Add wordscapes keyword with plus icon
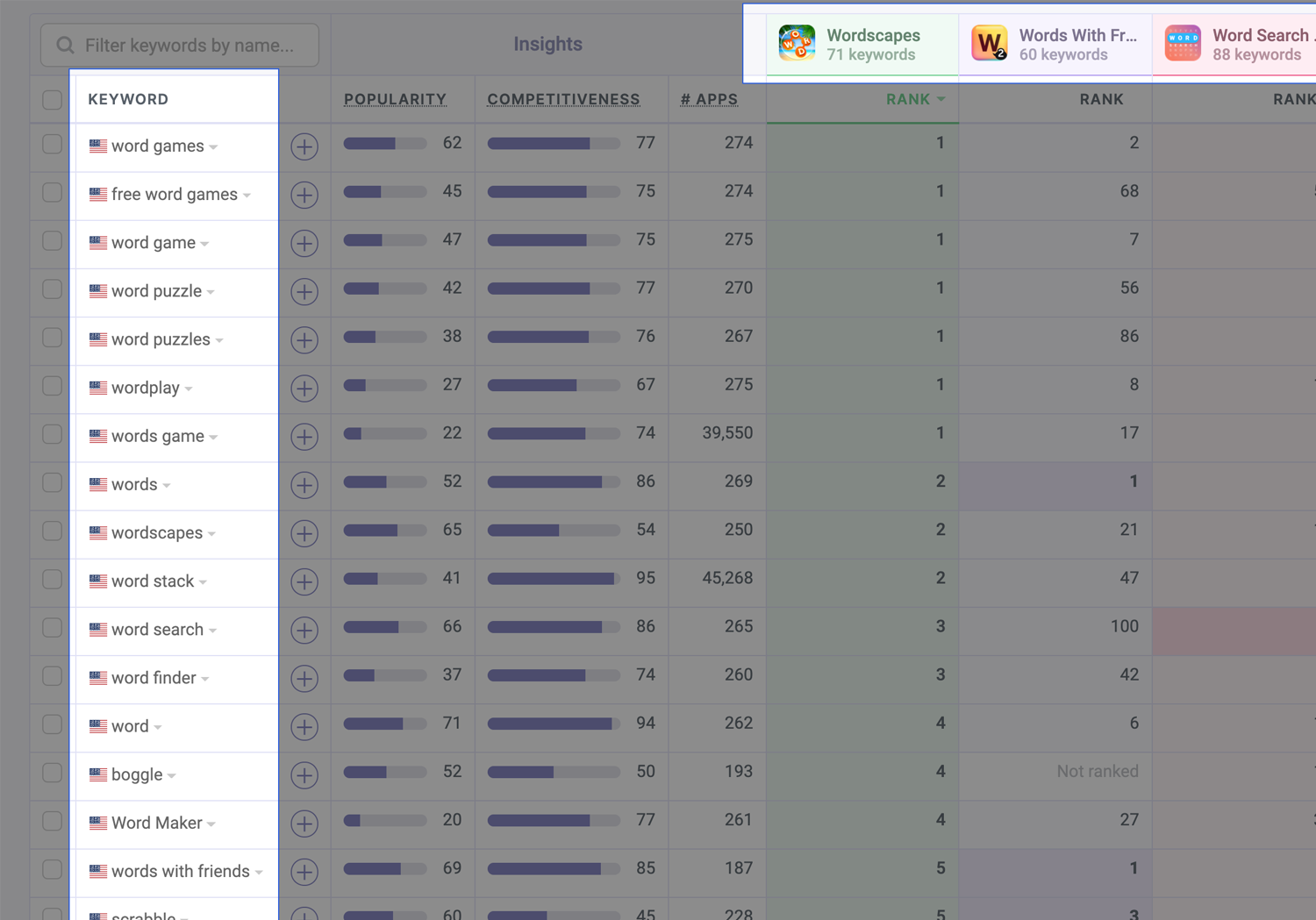This screenshot has height=920, width=1316. [304, 533]
